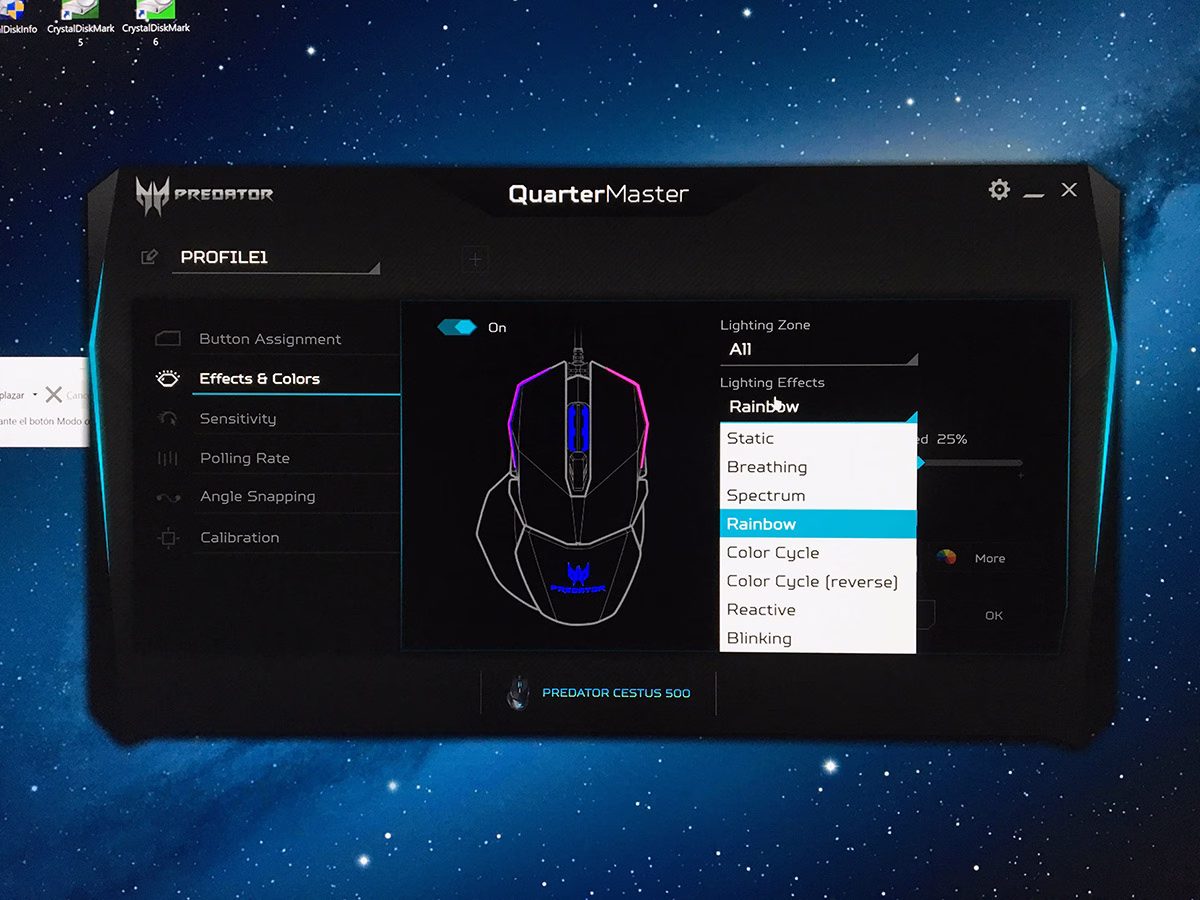Choose the Static lighting effect
1200x900 pixels.
(818, 438)
